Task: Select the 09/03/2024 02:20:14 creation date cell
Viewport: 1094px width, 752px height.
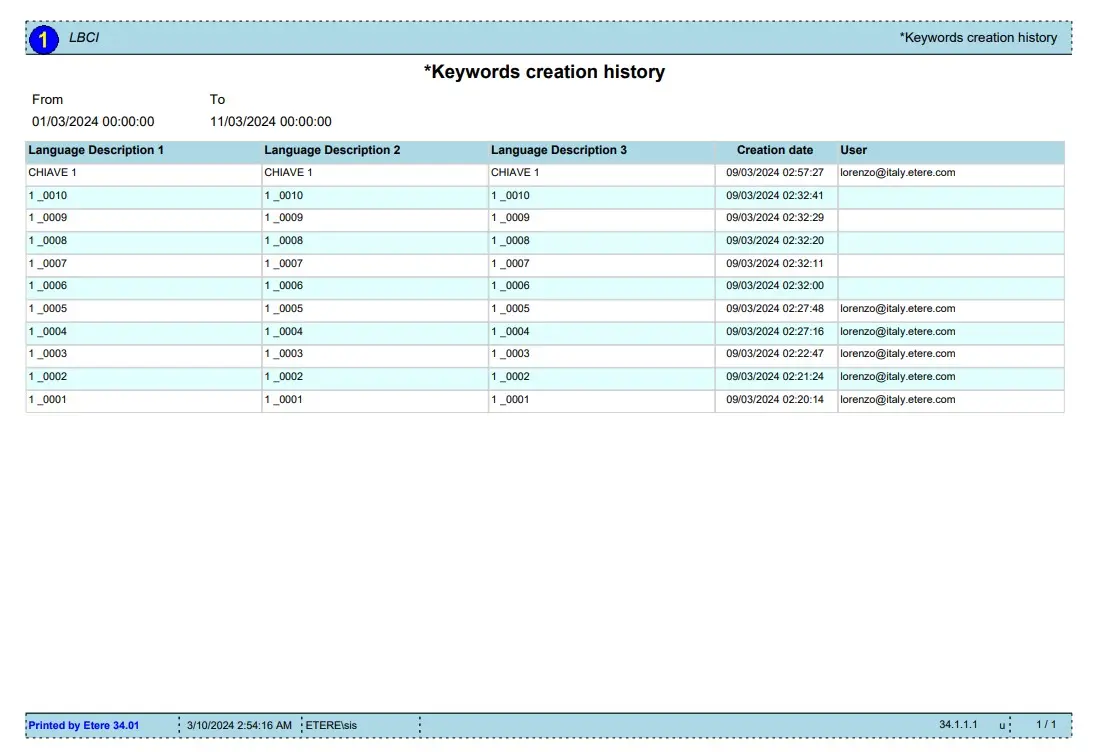Action: coord(775,400)
